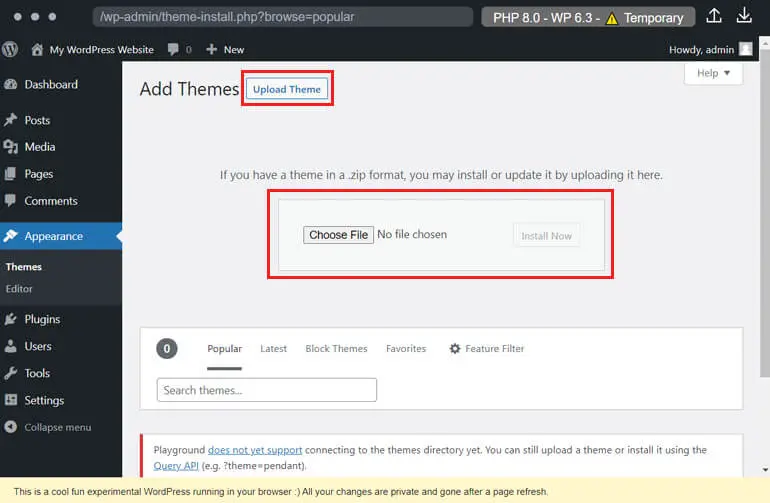Click Collapse menu text
This screenshot has height=503, width=770.
coord(58,427)
